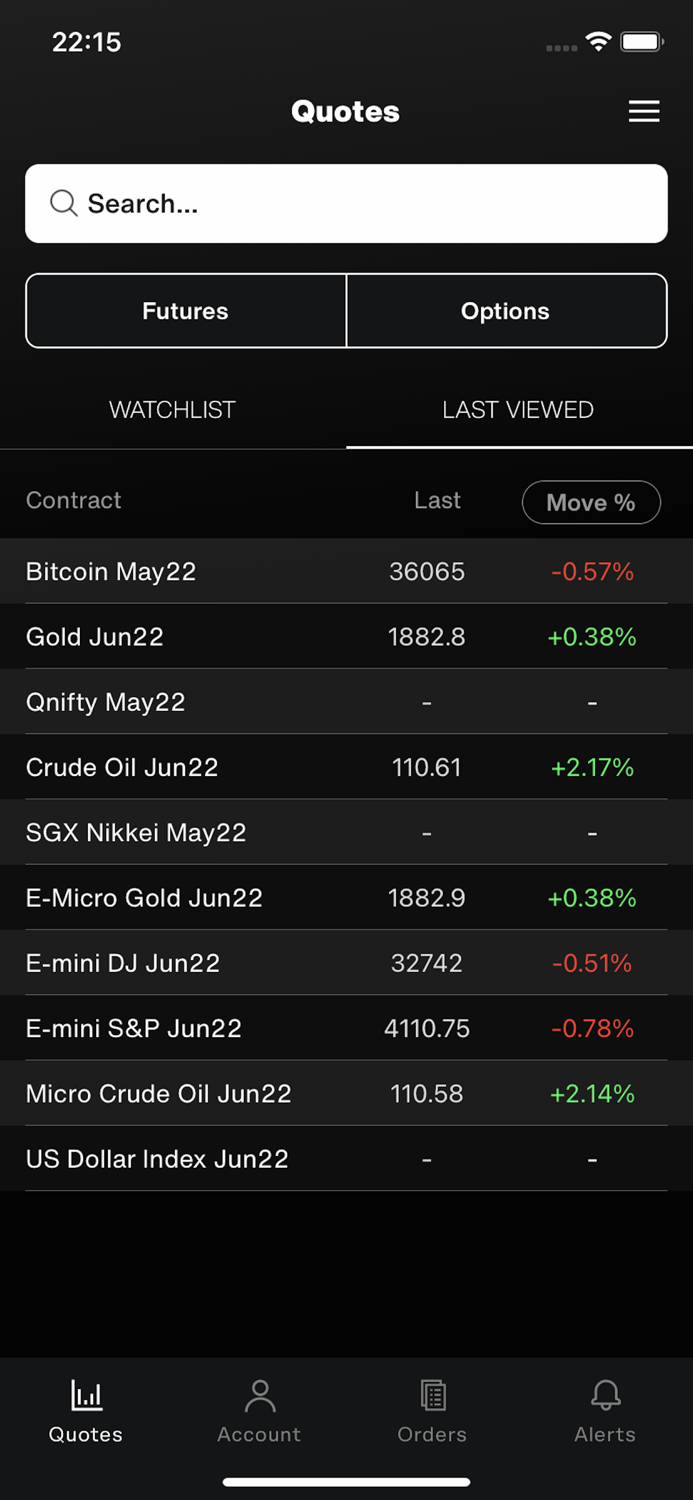Switch to the Options segment

tap(506, 311)
